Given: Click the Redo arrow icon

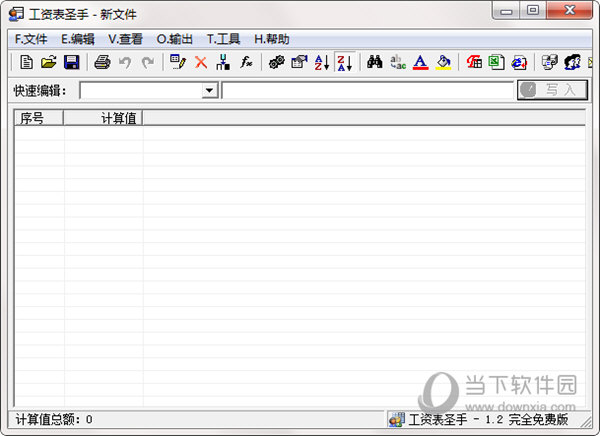Looking at the screenshot, I should point(148,62).
